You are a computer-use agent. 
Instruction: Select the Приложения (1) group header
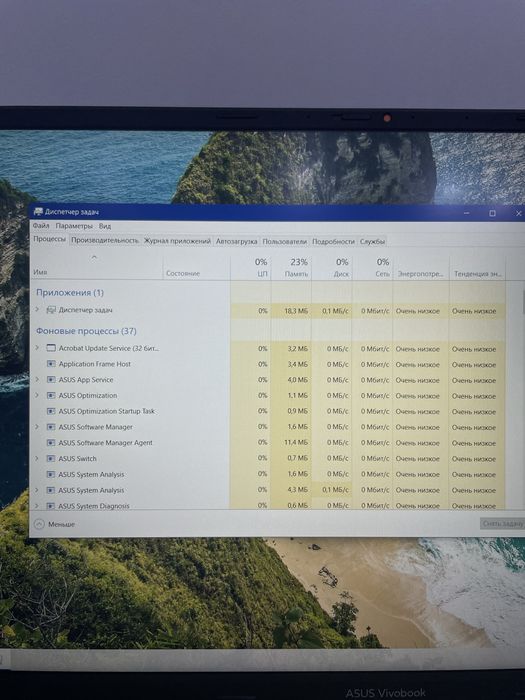(70, 293)
